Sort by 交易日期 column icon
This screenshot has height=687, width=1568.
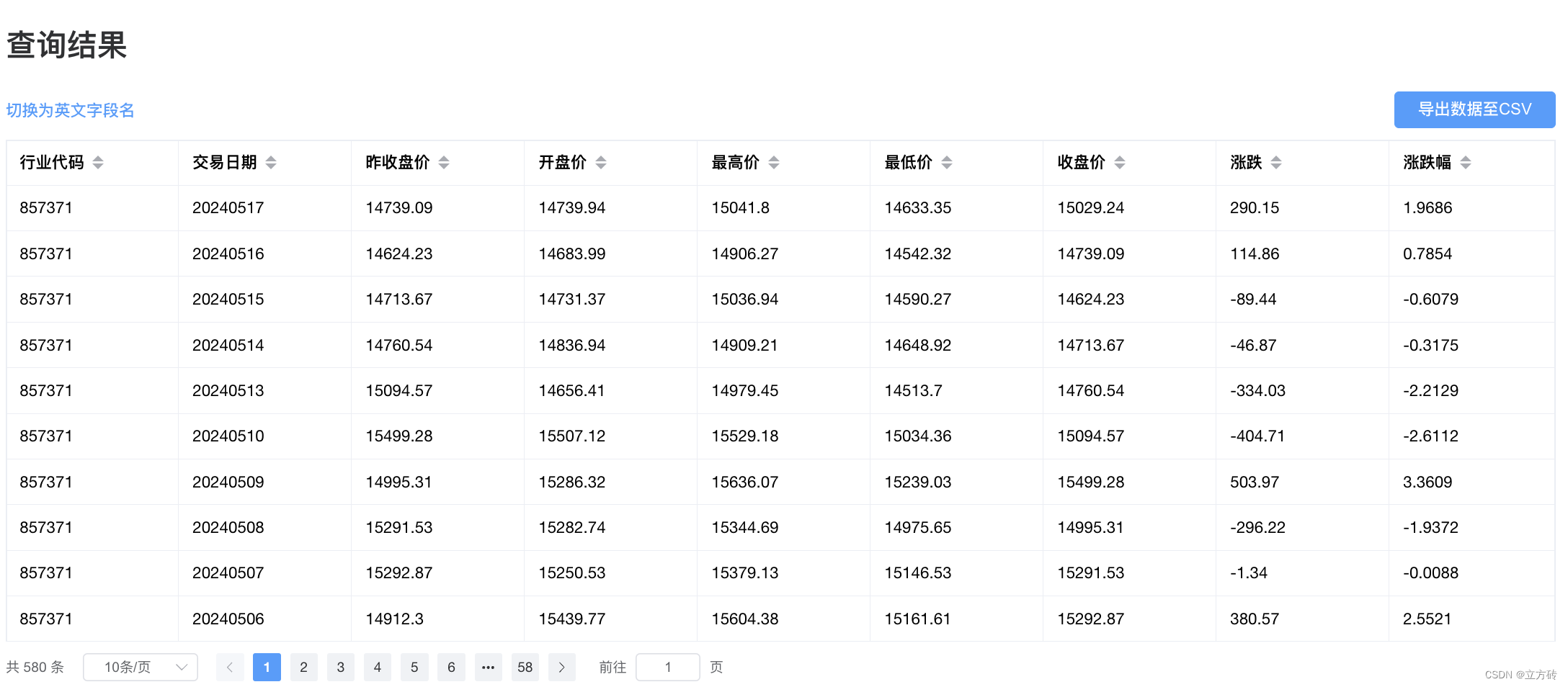[271, 163]
